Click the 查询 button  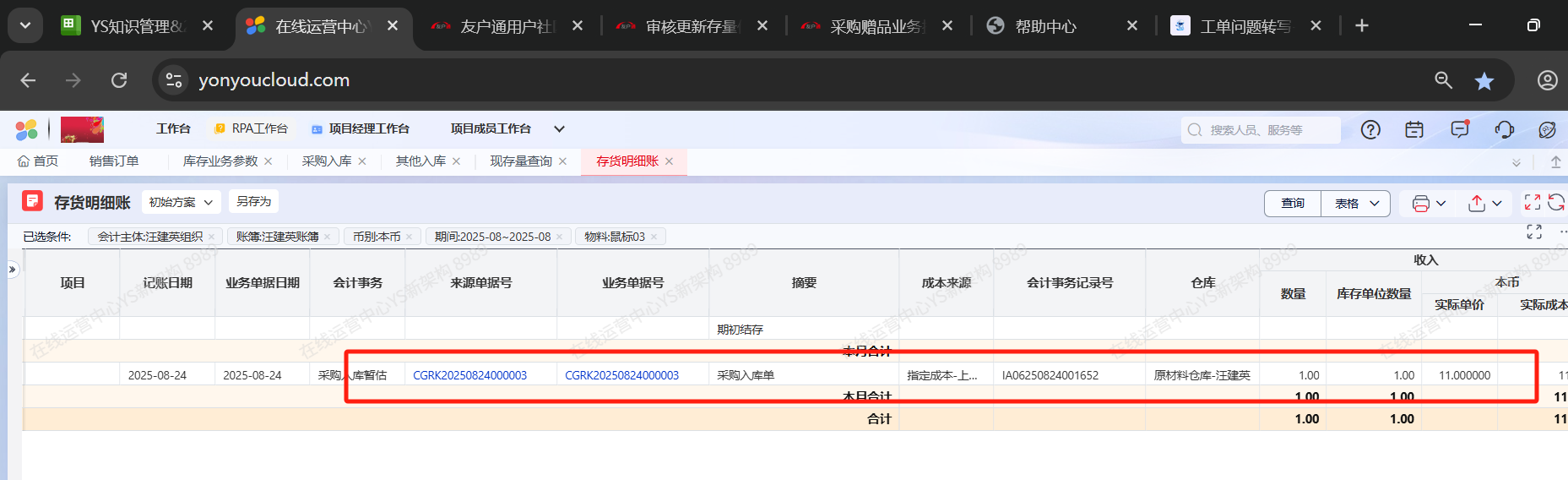(x=1292, y=204)
